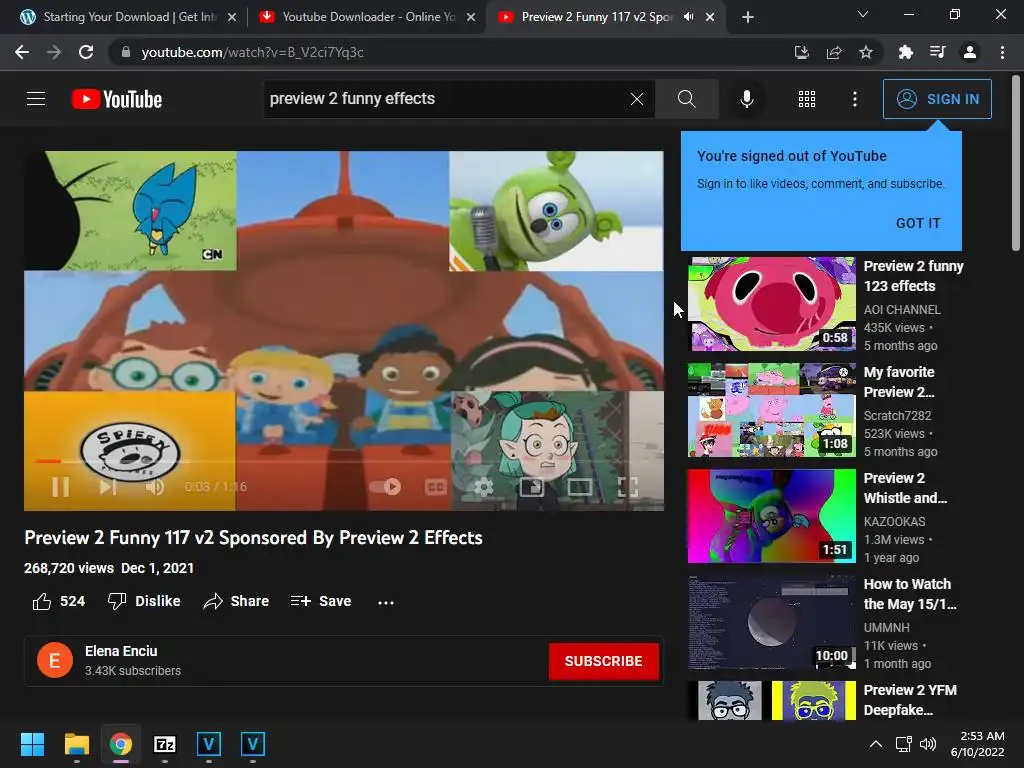Open 7-Zip from the taskbar
The height and width of the screenshot is (768, 1024).
tap(165, 744)
